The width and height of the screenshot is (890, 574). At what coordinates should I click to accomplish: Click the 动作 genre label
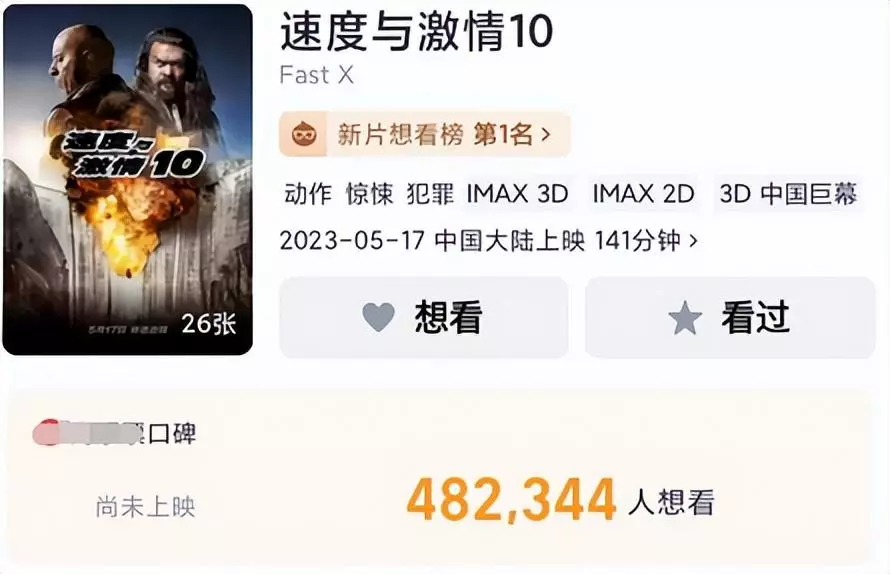click(308, 194)
